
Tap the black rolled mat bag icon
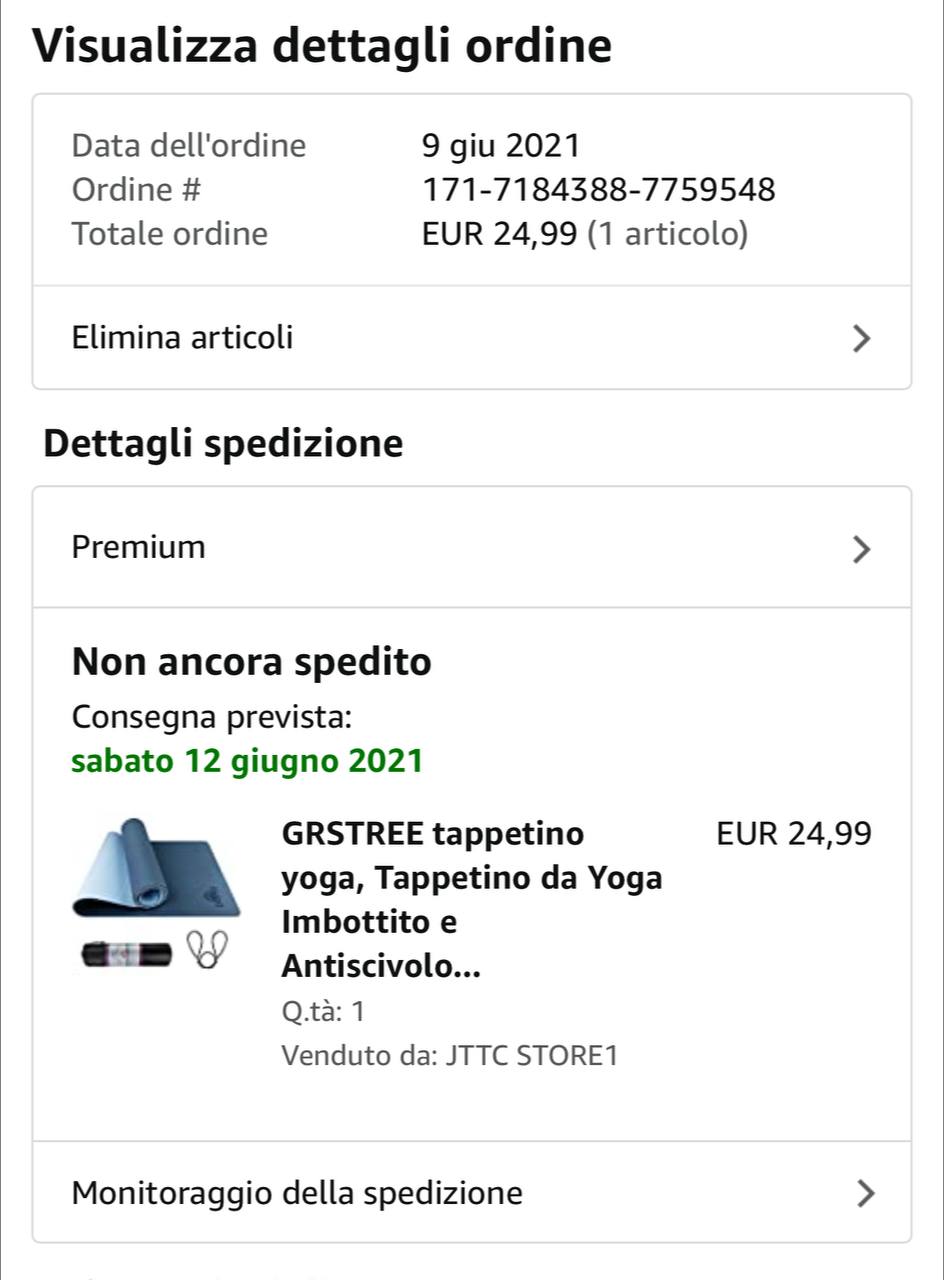pyautogui.click(x=128, y=954)
